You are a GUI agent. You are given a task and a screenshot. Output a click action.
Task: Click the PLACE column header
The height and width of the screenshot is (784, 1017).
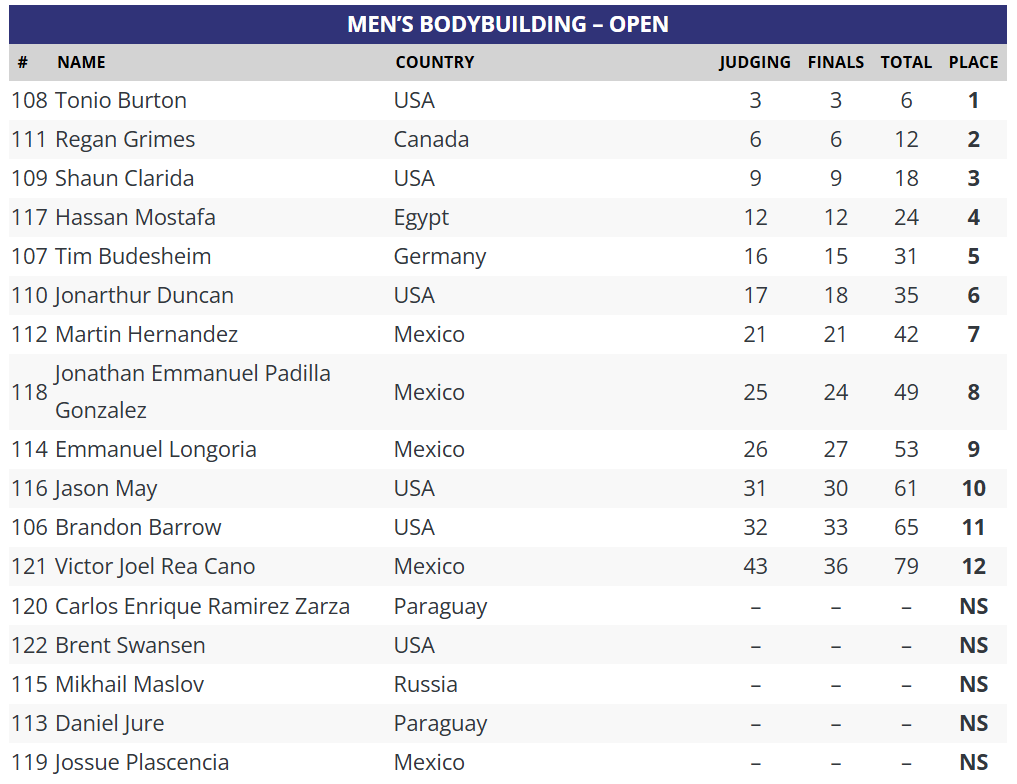pos(973,62)
